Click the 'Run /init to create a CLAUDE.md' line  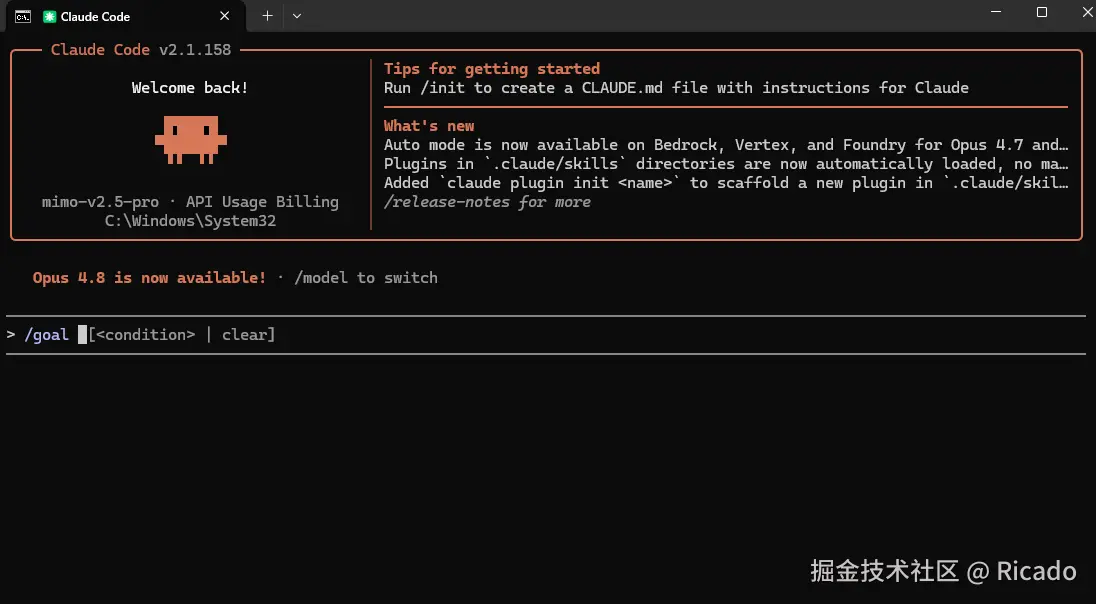(677, 88)
